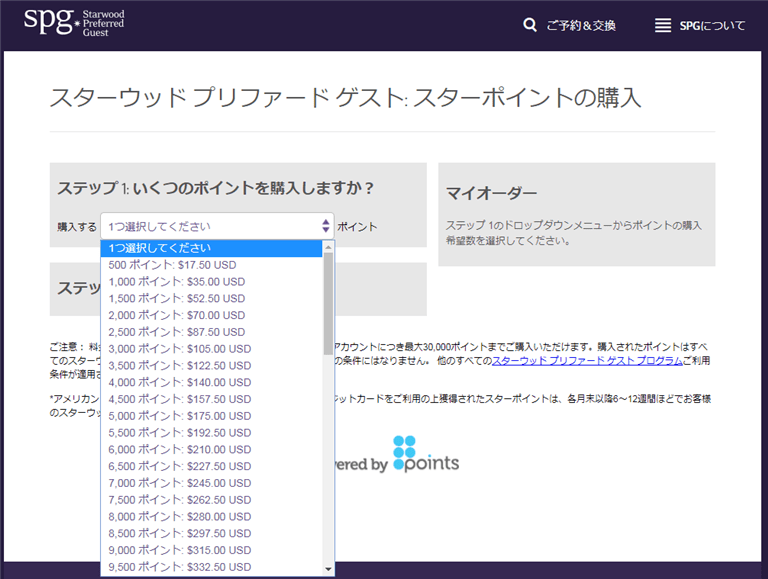Select 9,000 ポイント: $315.00 USD
Viewport: 768px width, 579px height.
click(211, 550)
